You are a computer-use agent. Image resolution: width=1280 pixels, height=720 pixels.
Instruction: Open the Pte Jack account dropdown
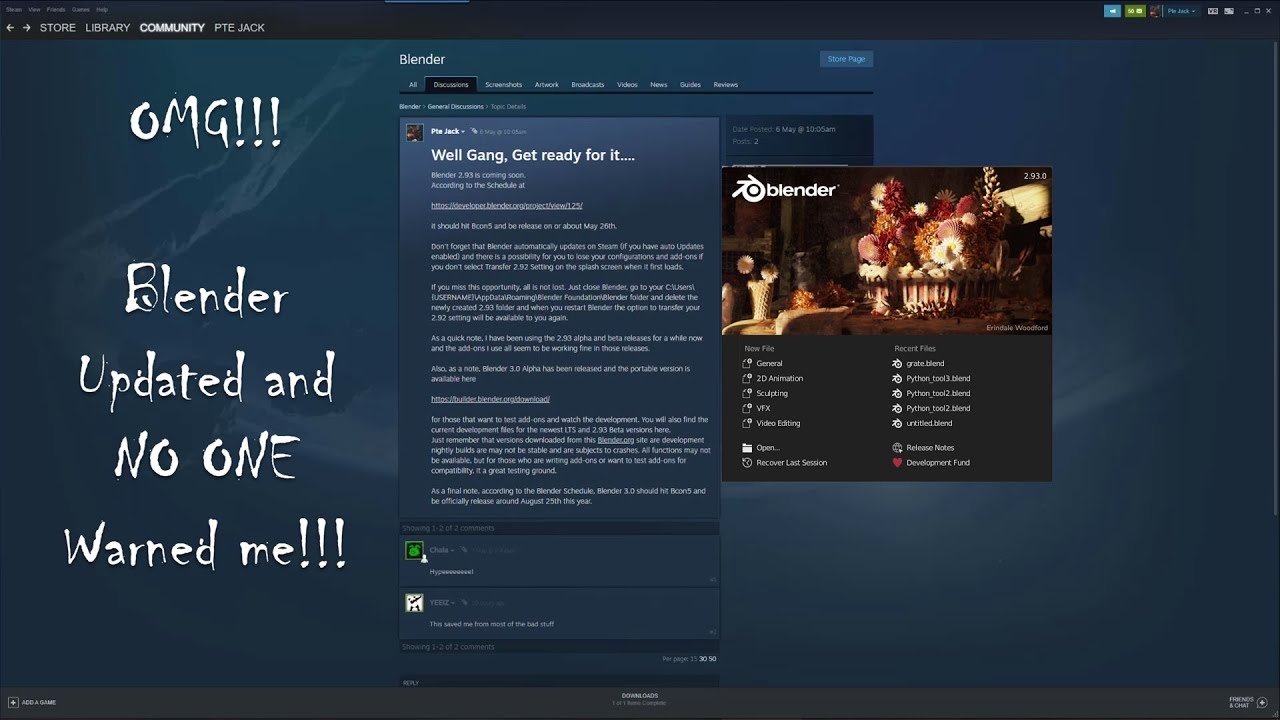click(x=1182, y=11)
